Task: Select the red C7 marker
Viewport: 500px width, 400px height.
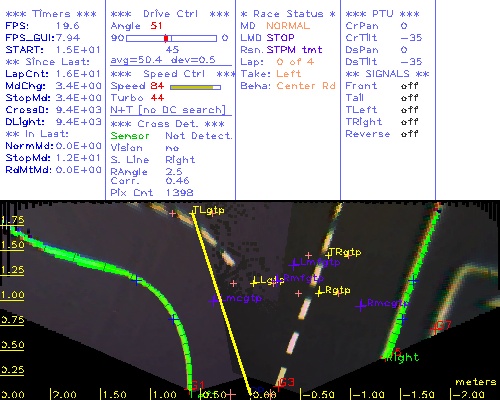Action: pyautogui.click(x=435, y=329)
